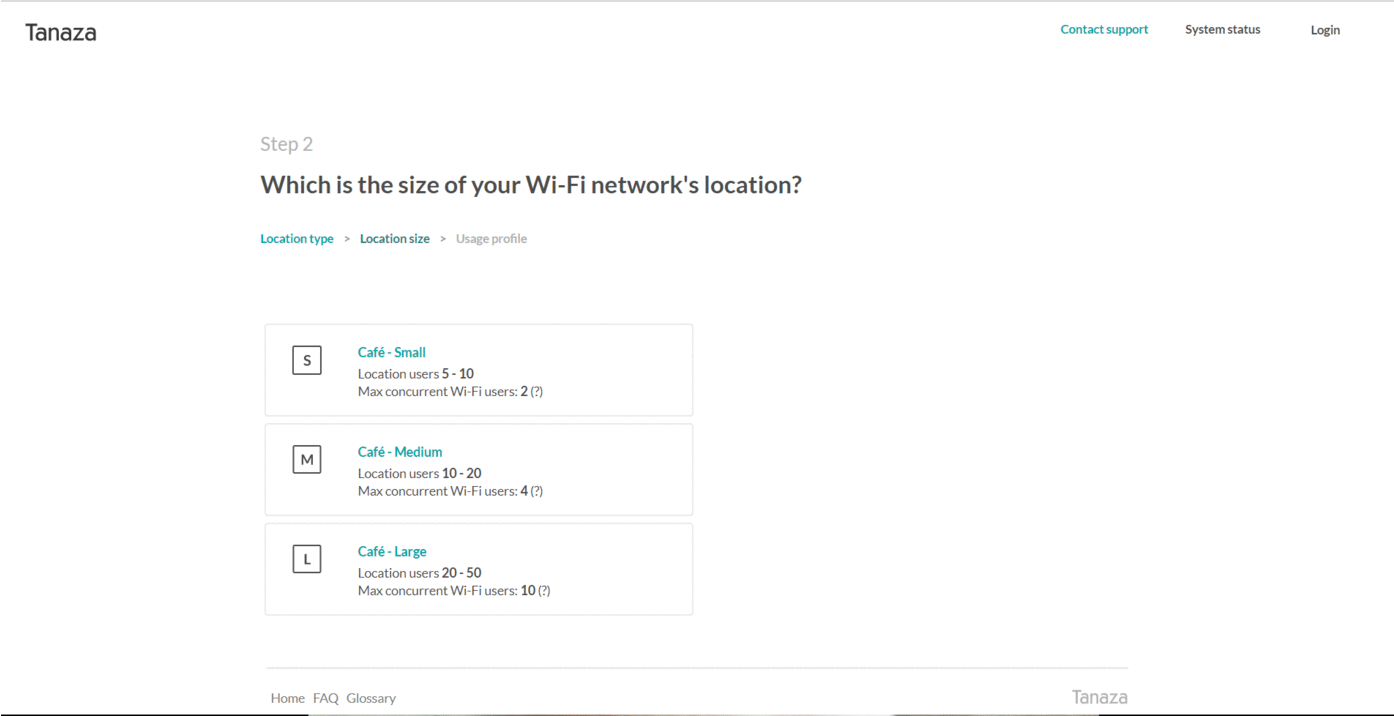Image resolution: width=1394 pixels, height=716 pixels.
Task: Open the Glossary footer link
Action: tap(371, 698)
